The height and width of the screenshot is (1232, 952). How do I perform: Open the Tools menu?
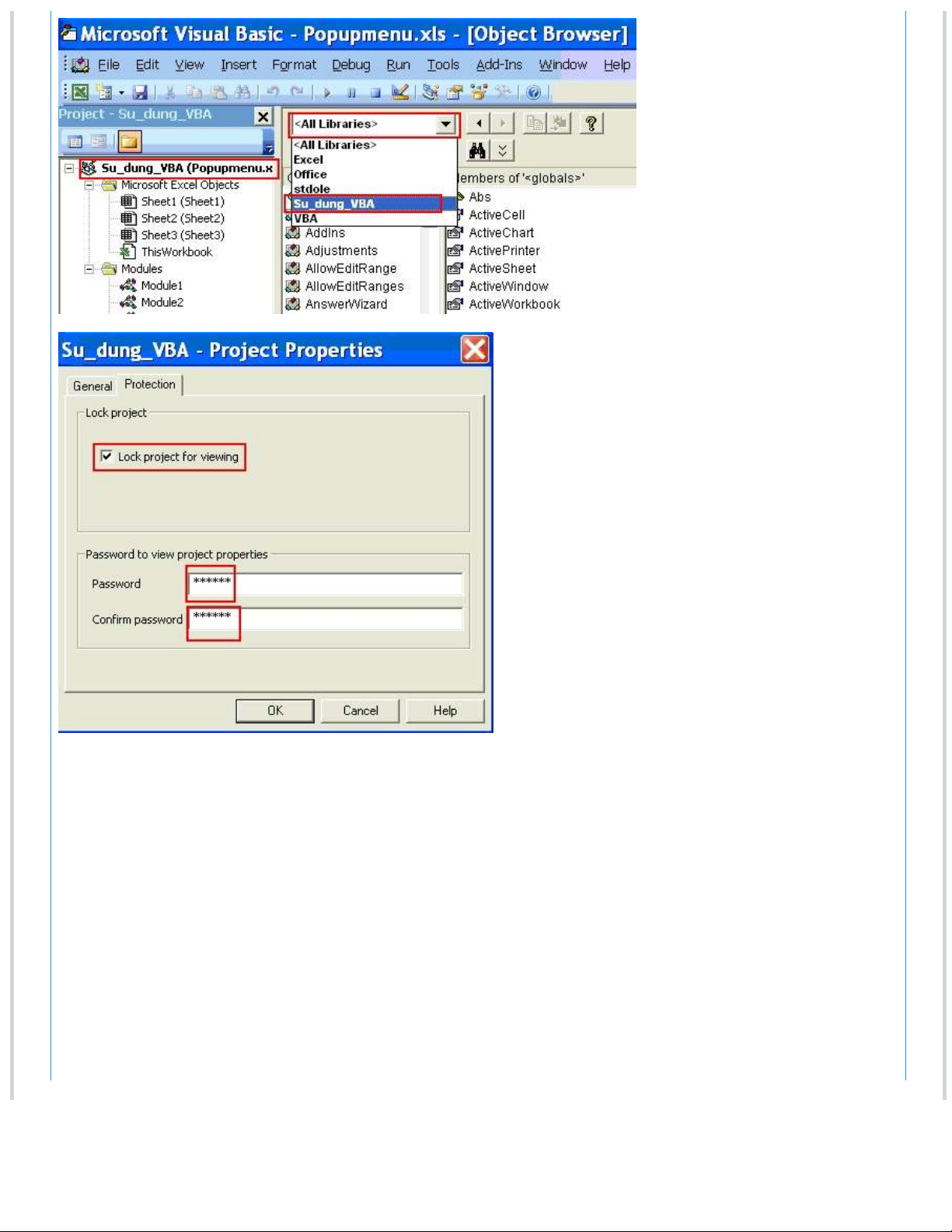click(x=442, y=65)
